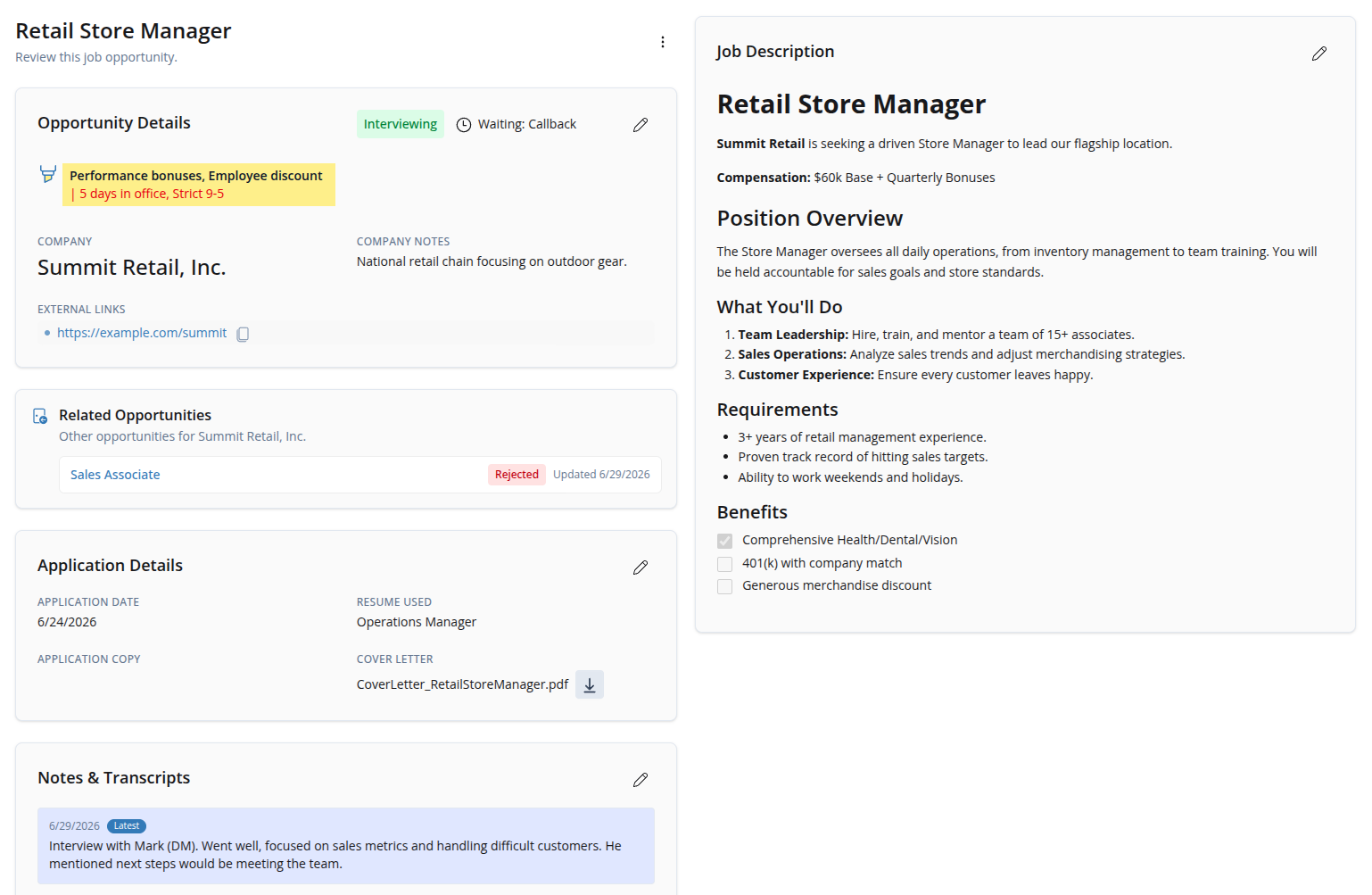This screenshot has width=1372, height=895.
Task: Click the Team Leadership list item
Action: coord(936,335)
